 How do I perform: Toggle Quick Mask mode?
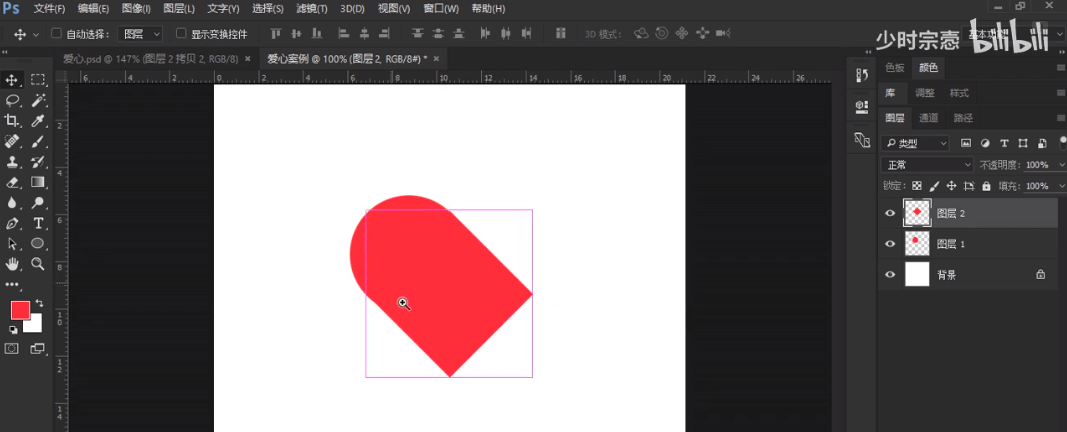(12, 348)
